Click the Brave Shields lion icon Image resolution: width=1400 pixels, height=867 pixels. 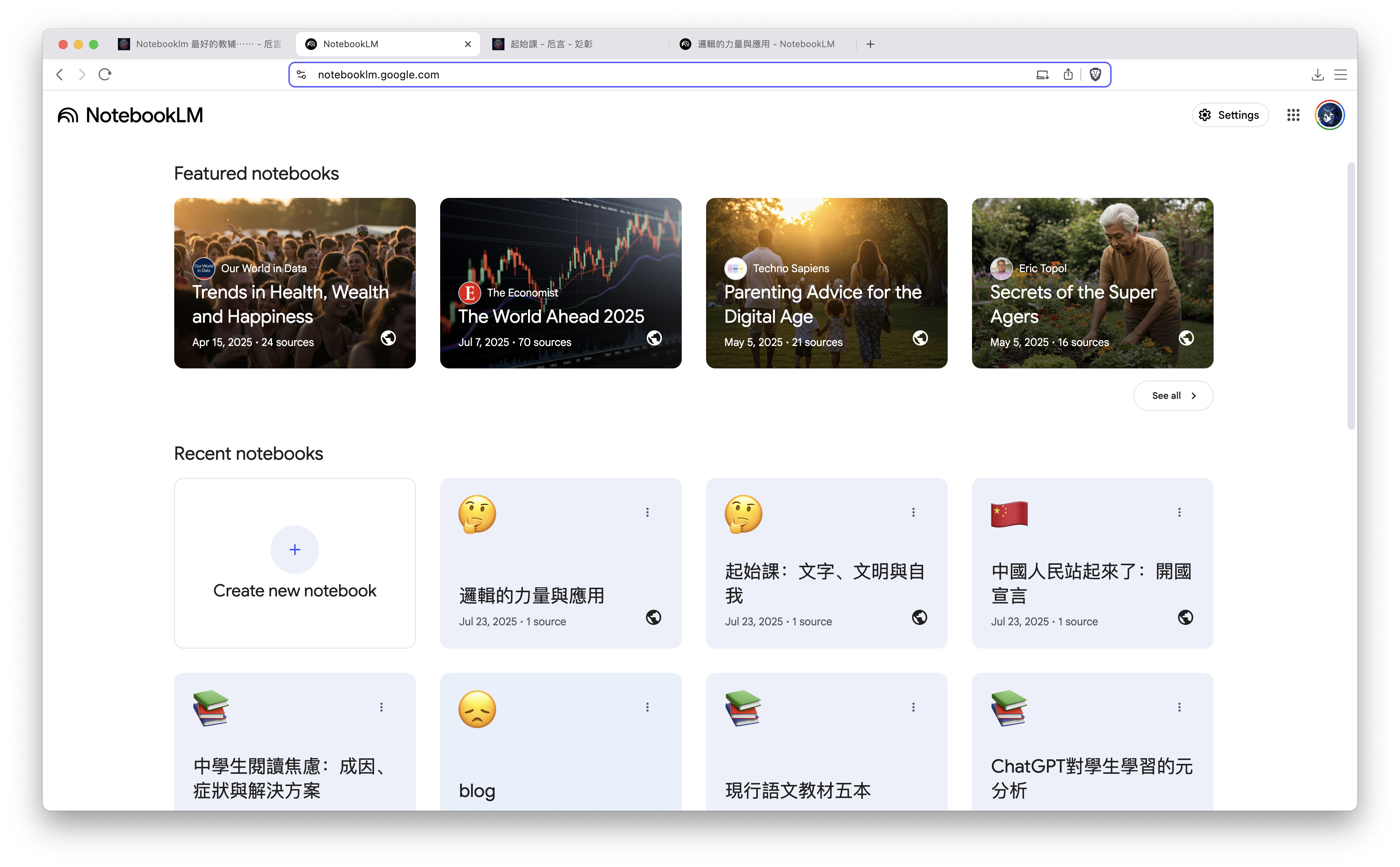(x=1095, y=75)
